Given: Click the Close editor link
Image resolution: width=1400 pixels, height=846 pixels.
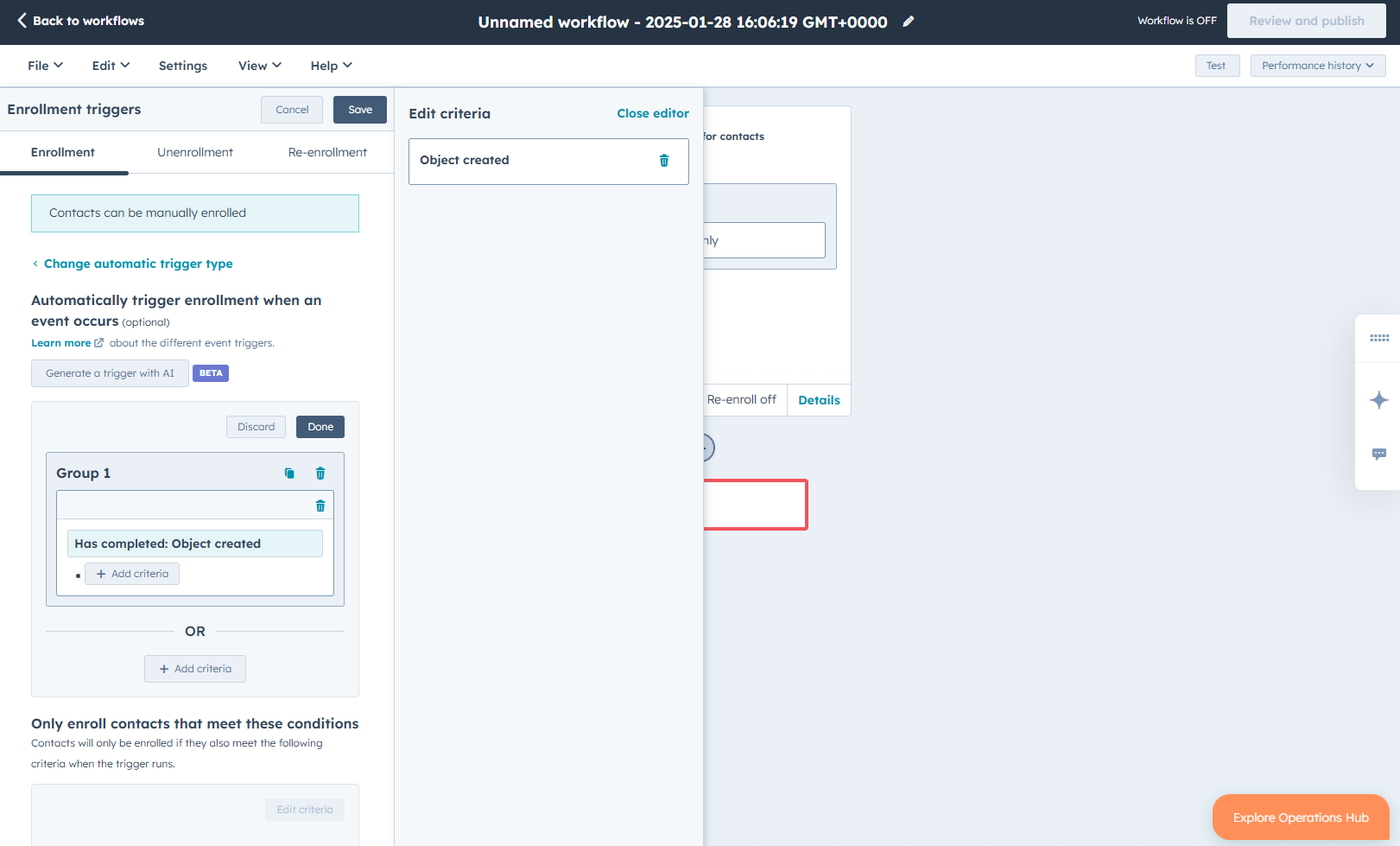Looking at the screenshot, I should 652,113.
